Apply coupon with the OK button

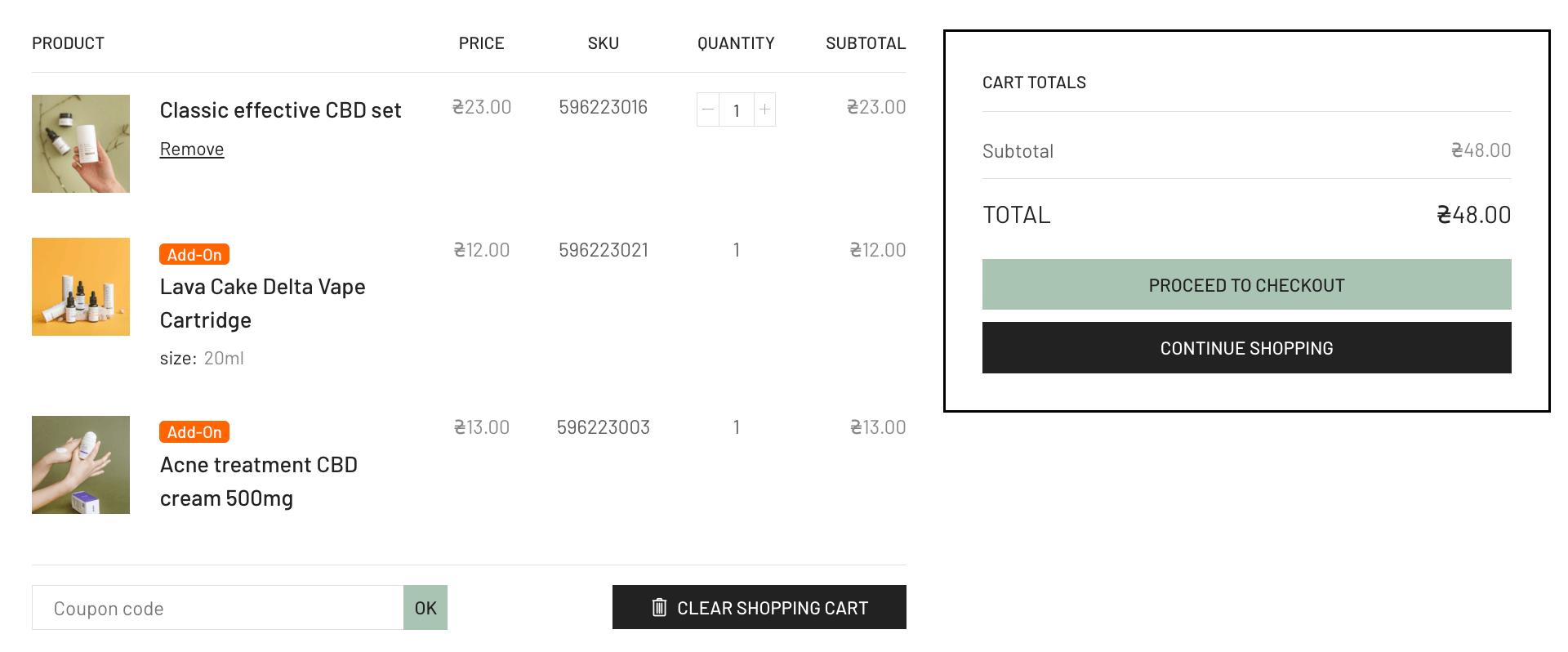tap(425, 607)
